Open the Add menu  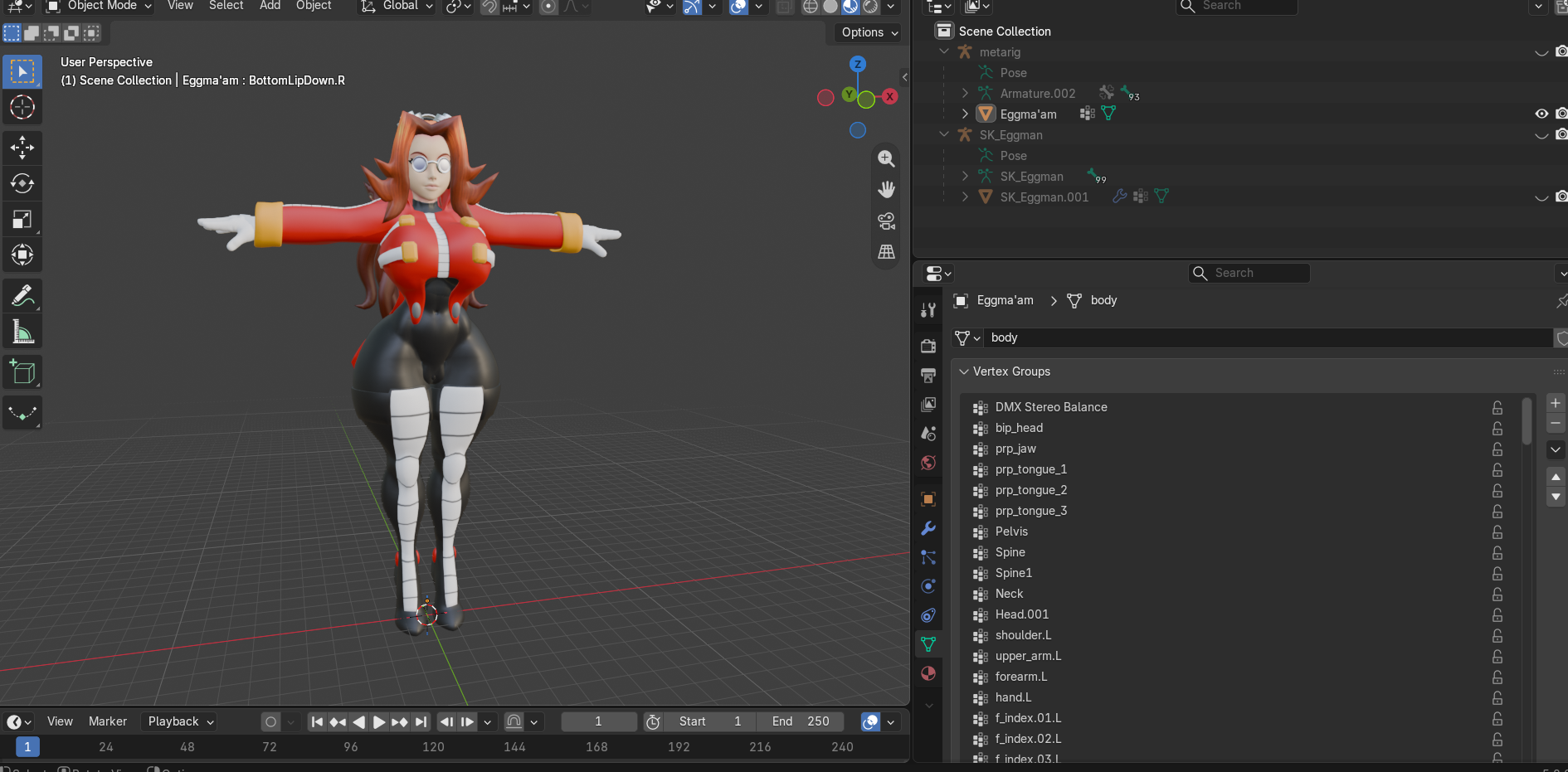click(x=270, y=6)
